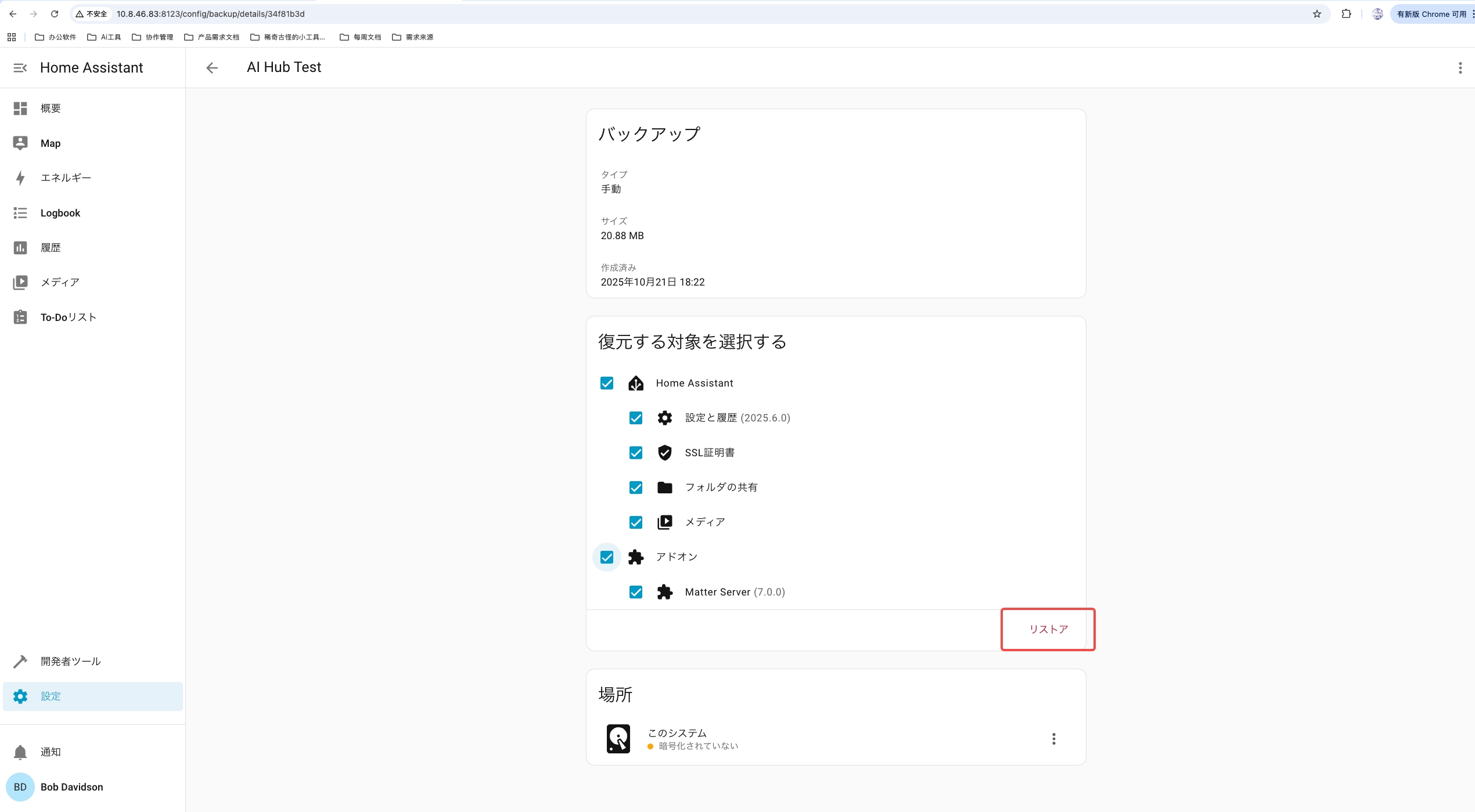Bookmark this page with the star icon
This screenshot has height=812, width=1475.
[x=1316, y=14]
